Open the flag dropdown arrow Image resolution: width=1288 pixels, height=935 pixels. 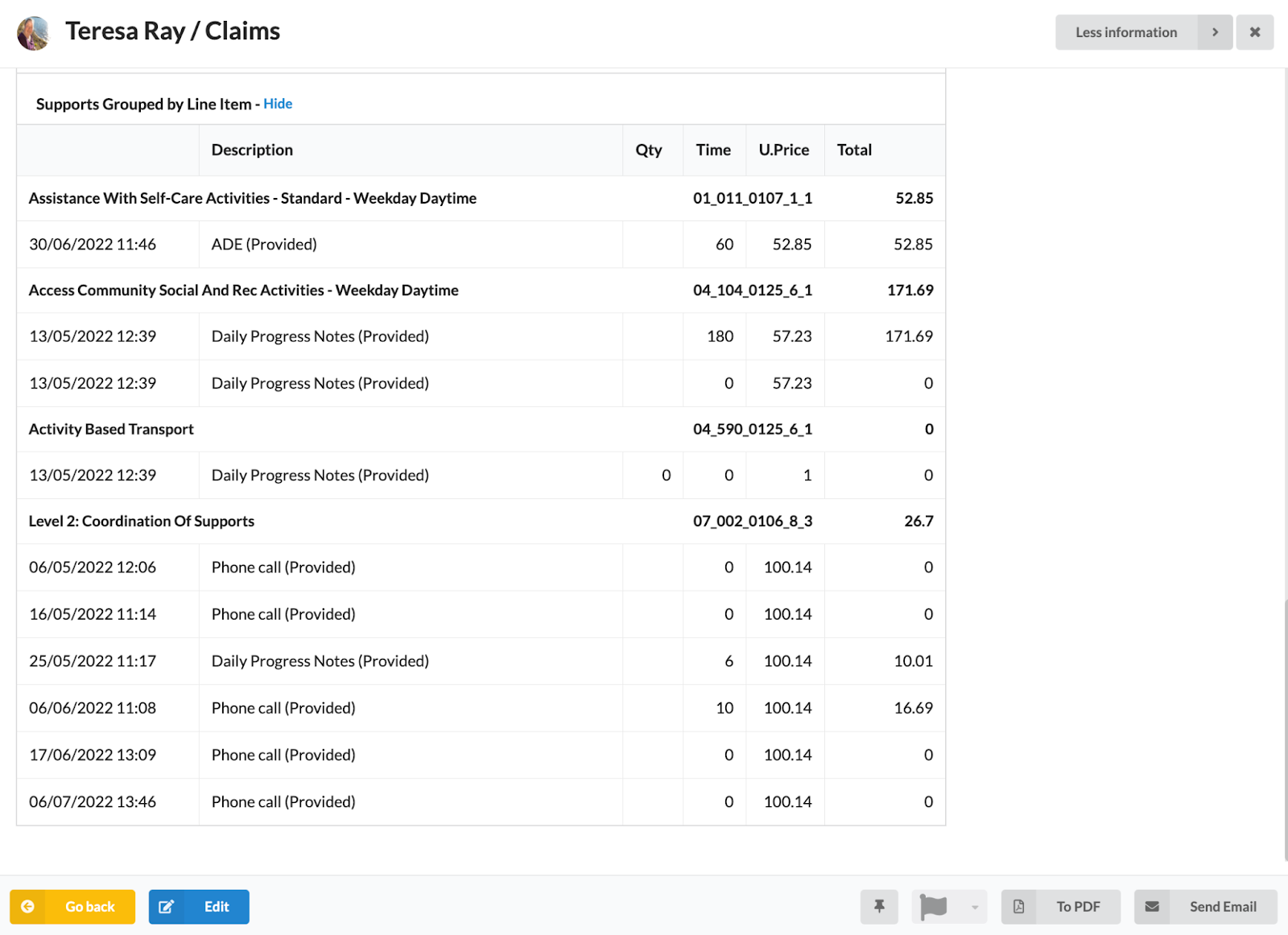(x=974, y=906)
